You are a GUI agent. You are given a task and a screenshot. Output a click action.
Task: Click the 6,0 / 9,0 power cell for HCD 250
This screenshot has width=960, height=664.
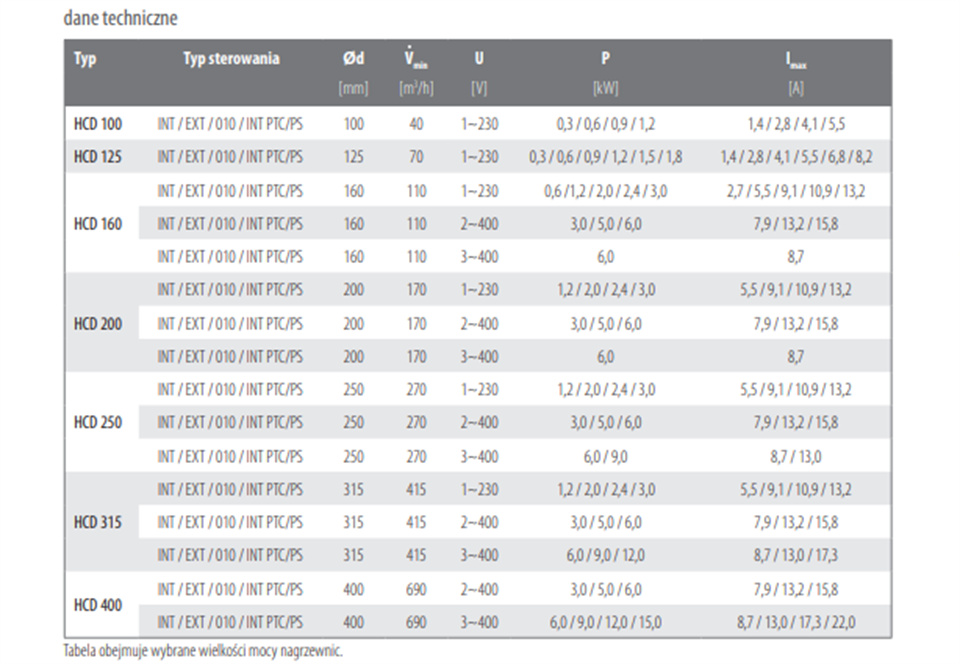pyautogui.click(x=606, y=457)
